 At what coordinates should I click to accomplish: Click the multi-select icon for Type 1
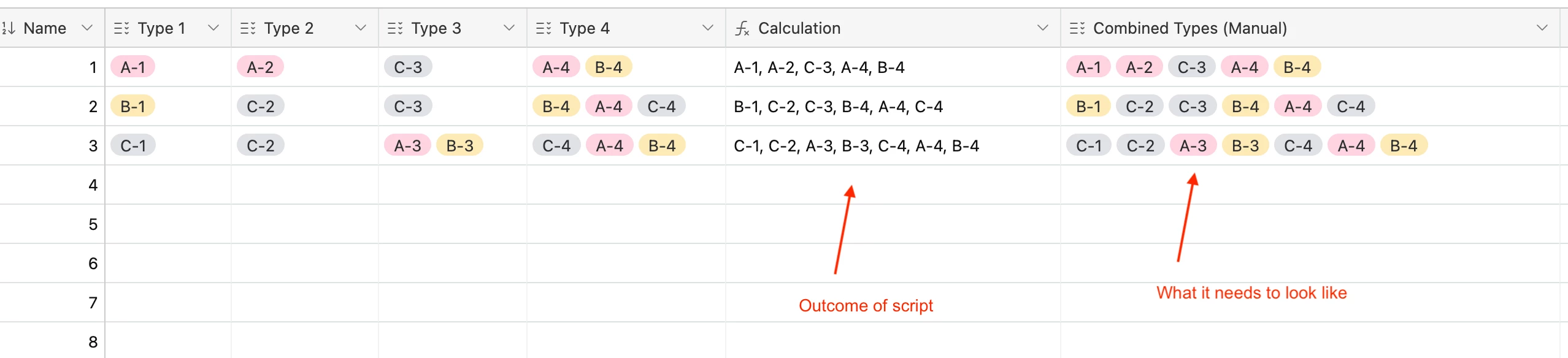coord(121,28)
